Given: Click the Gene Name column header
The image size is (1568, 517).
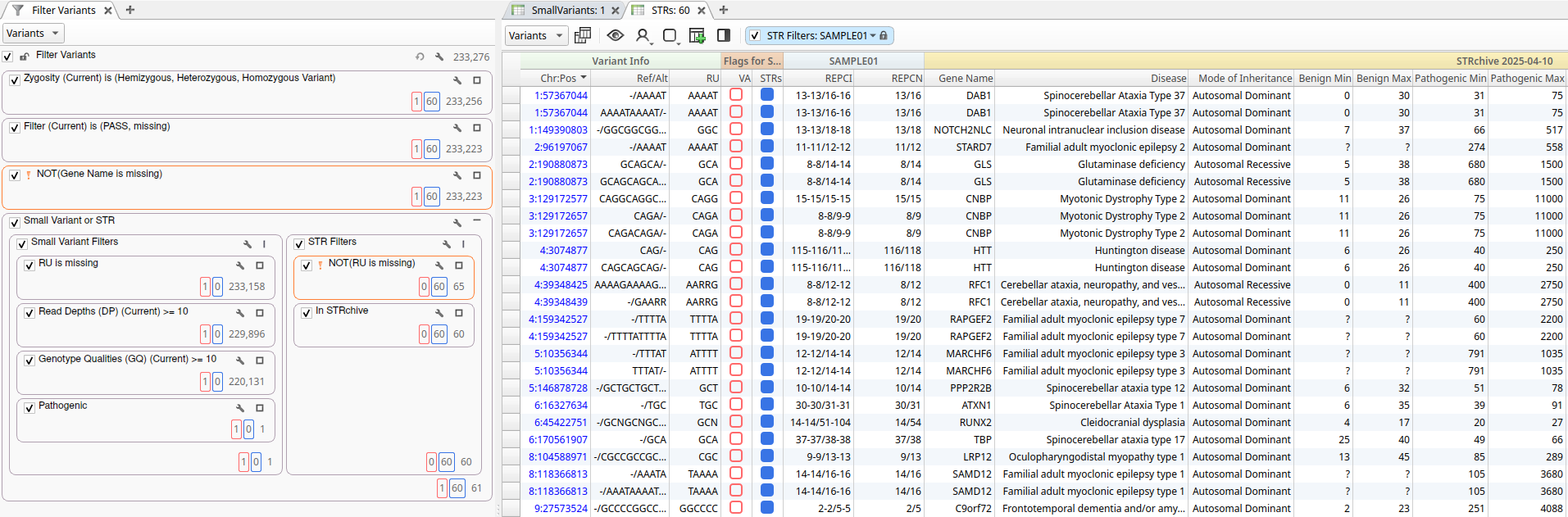Looking at the screenshot, I should [965, 79].
